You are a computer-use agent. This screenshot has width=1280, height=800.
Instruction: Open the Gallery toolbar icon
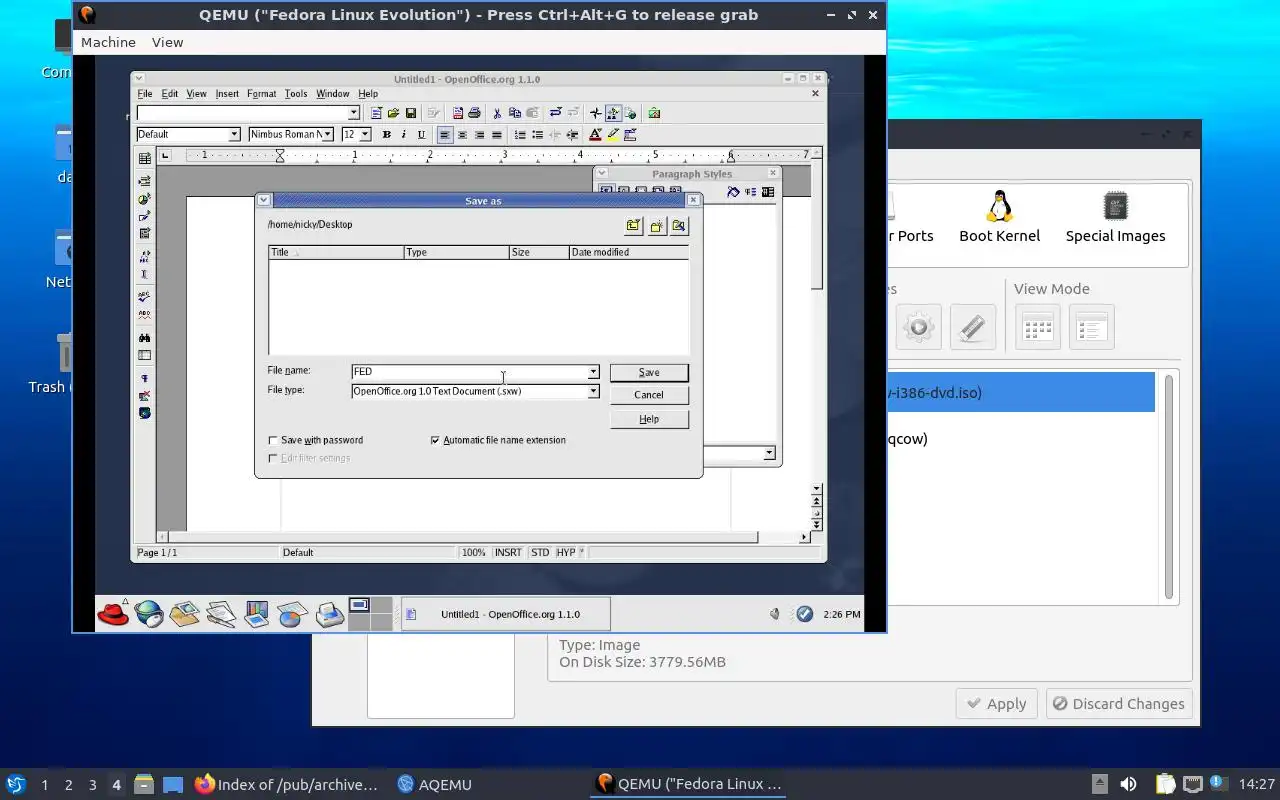click(654, 113)
